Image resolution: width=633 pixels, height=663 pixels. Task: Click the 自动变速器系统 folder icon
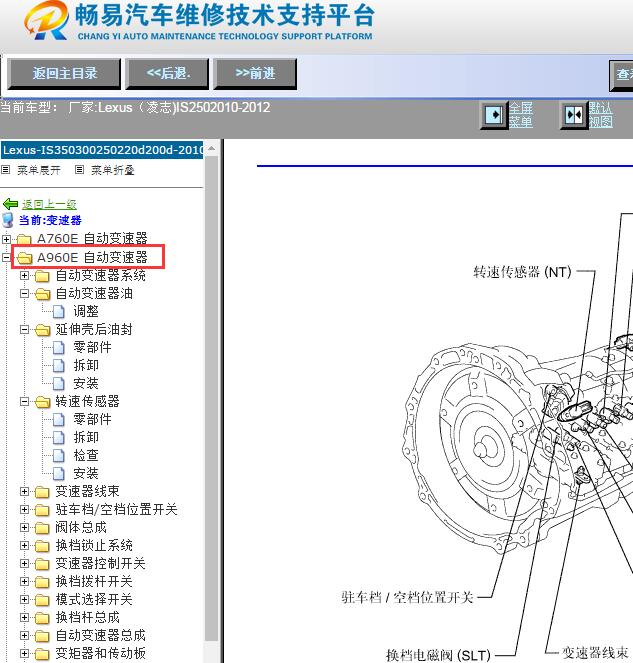coord(42,276)
